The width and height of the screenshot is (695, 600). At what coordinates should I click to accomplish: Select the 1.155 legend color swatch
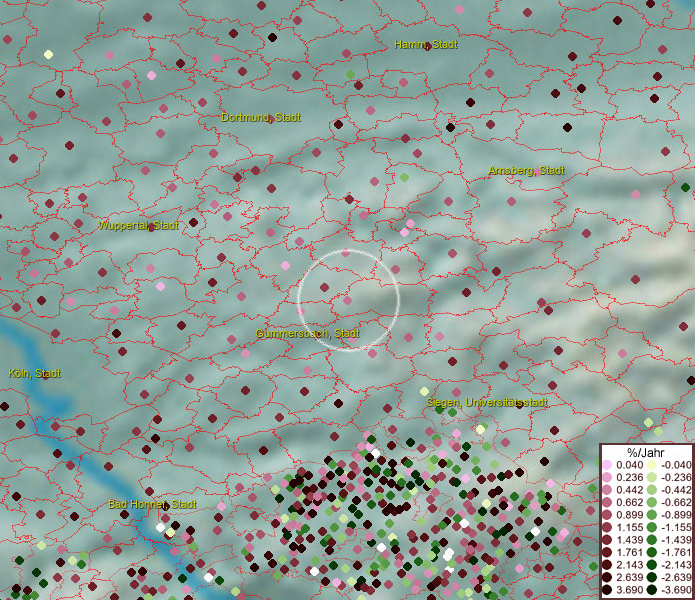(x=607, y=527)
